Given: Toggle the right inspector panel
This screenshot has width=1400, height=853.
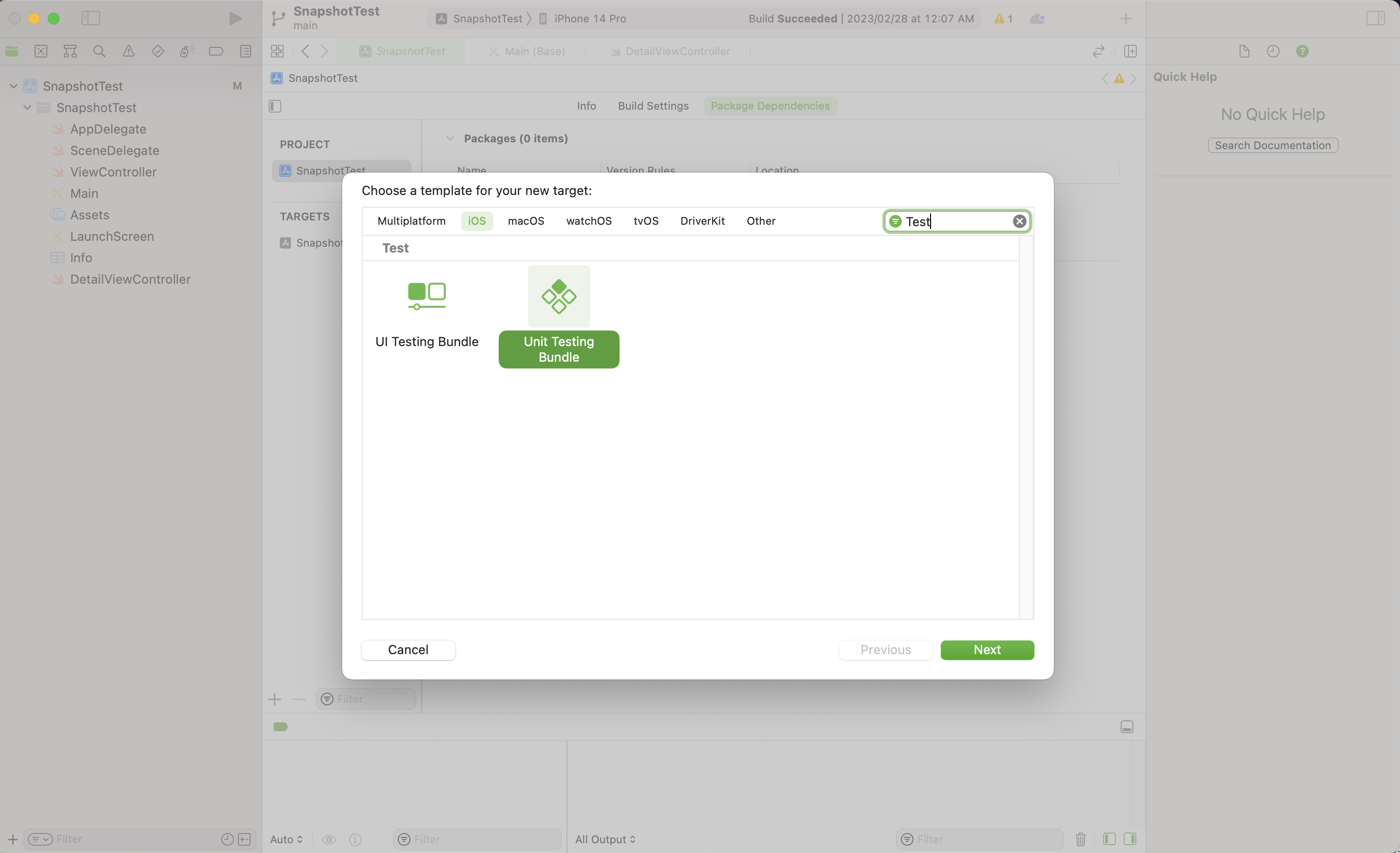Looking at the screenshot, I should 1375,18.
